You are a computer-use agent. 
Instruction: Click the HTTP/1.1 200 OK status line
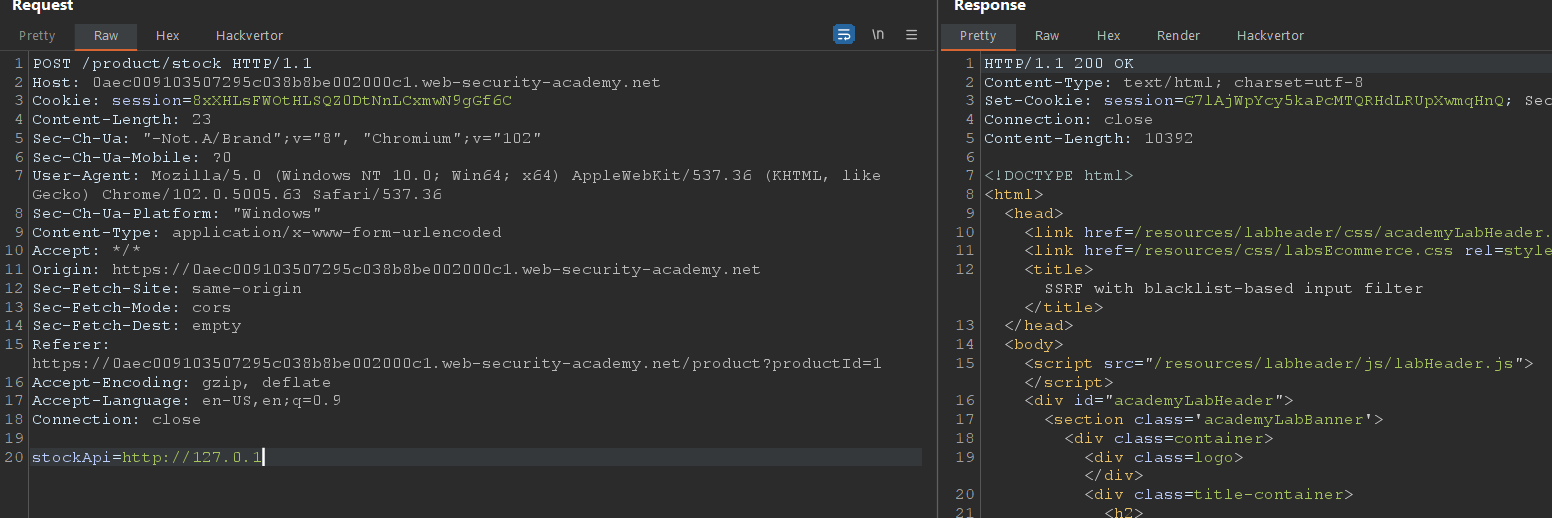(1059, 63)
